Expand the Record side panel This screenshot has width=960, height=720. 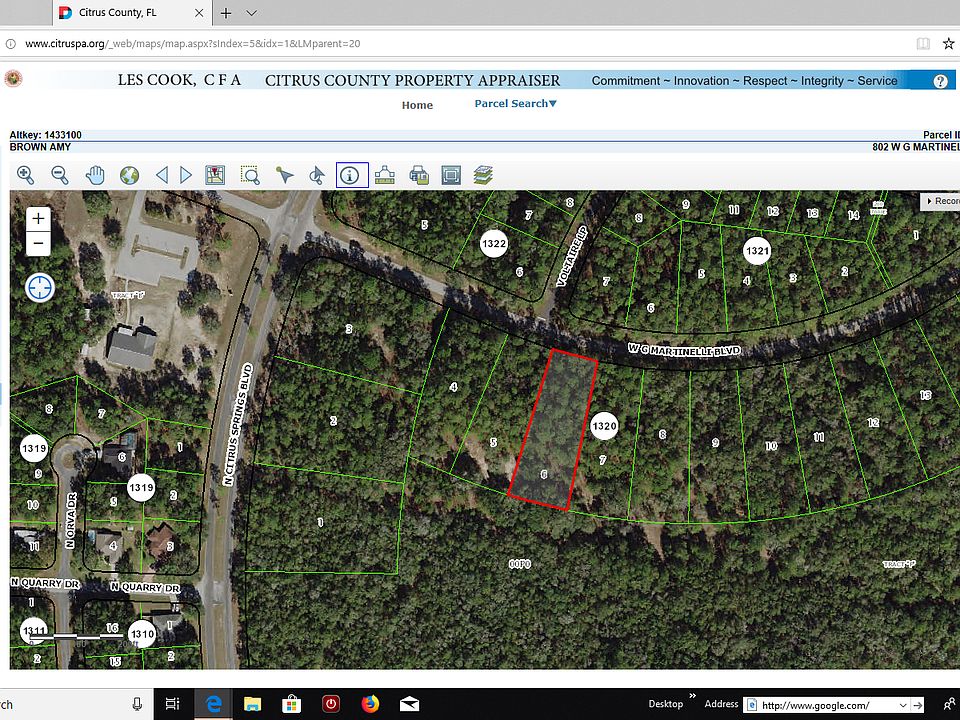[x=941, y=201]
